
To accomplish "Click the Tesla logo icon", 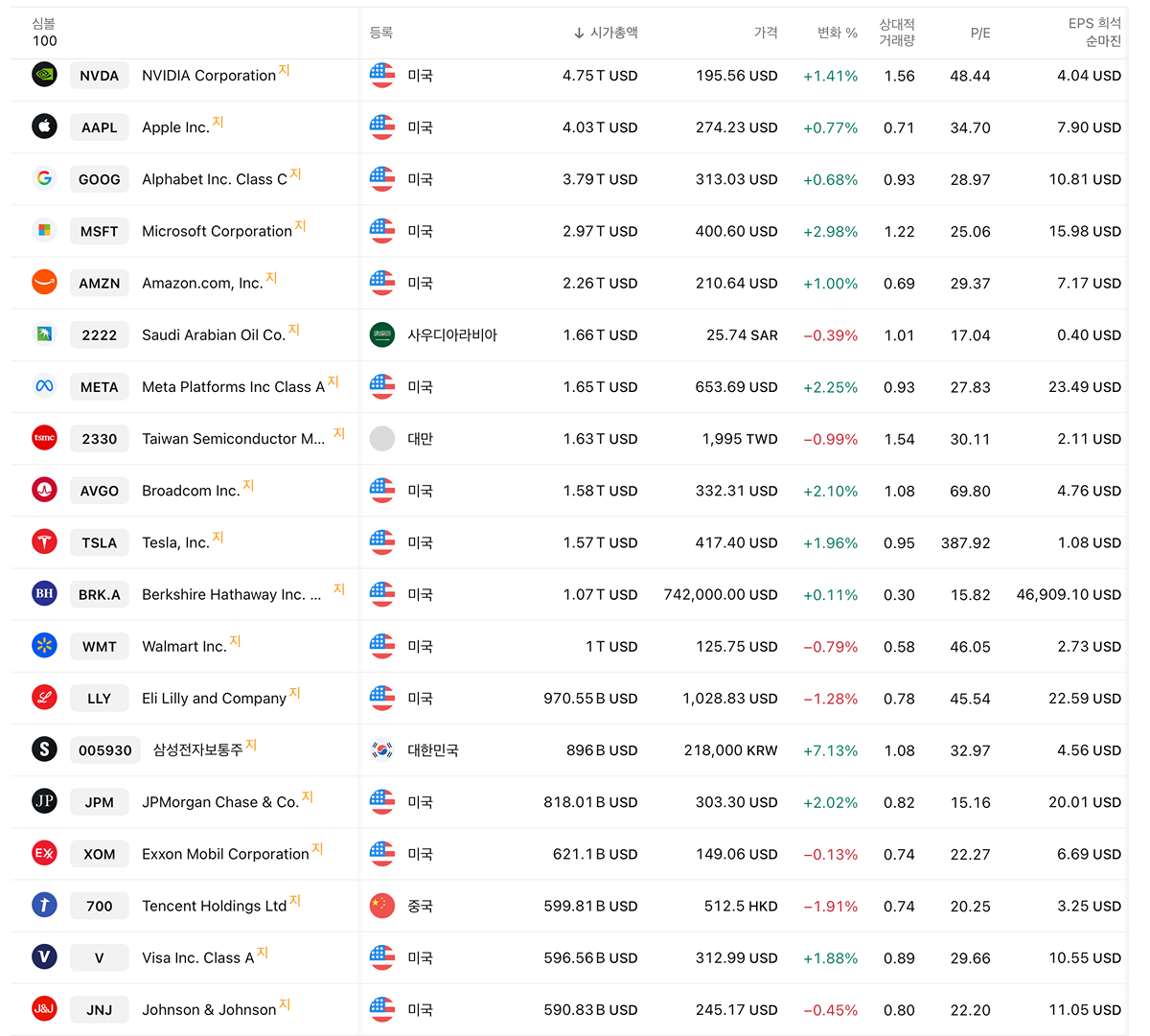I will (x=44, y=541).
